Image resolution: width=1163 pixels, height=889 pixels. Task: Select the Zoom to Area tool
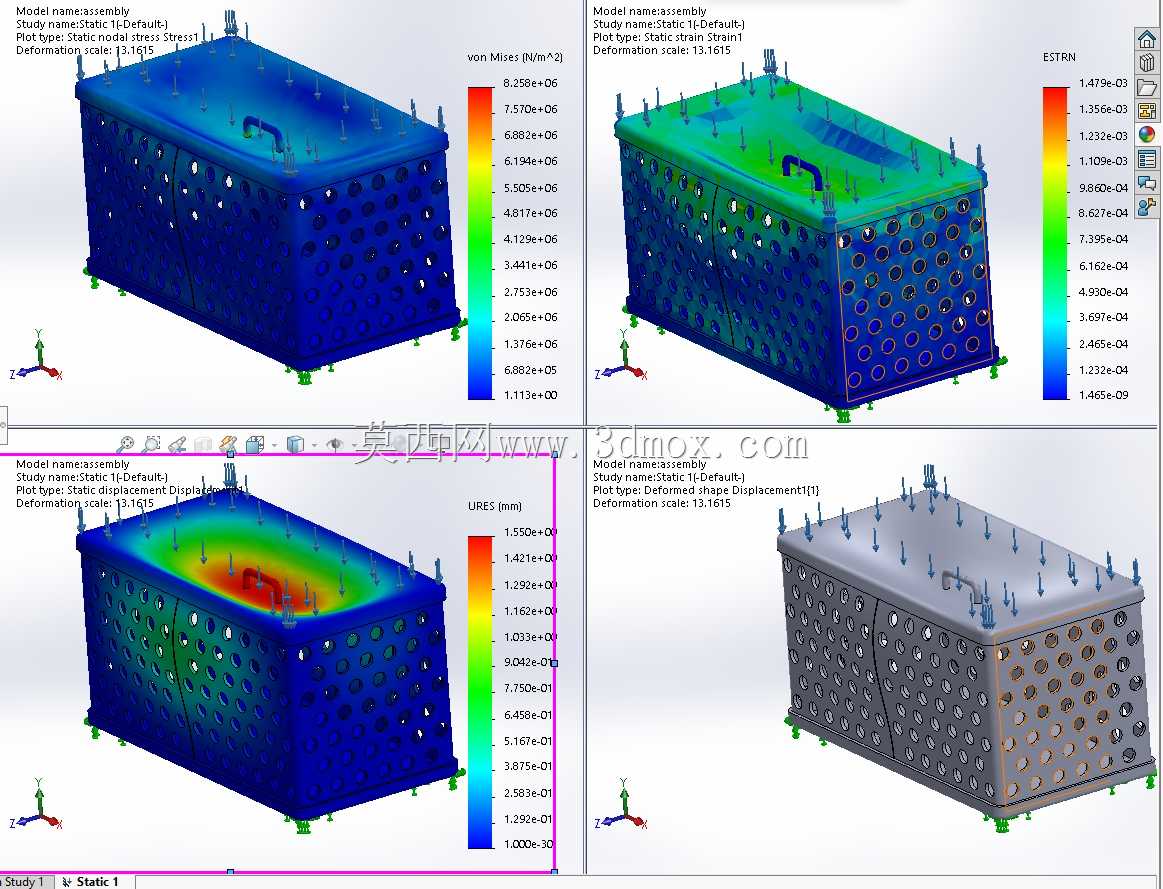tap(151, 444)
